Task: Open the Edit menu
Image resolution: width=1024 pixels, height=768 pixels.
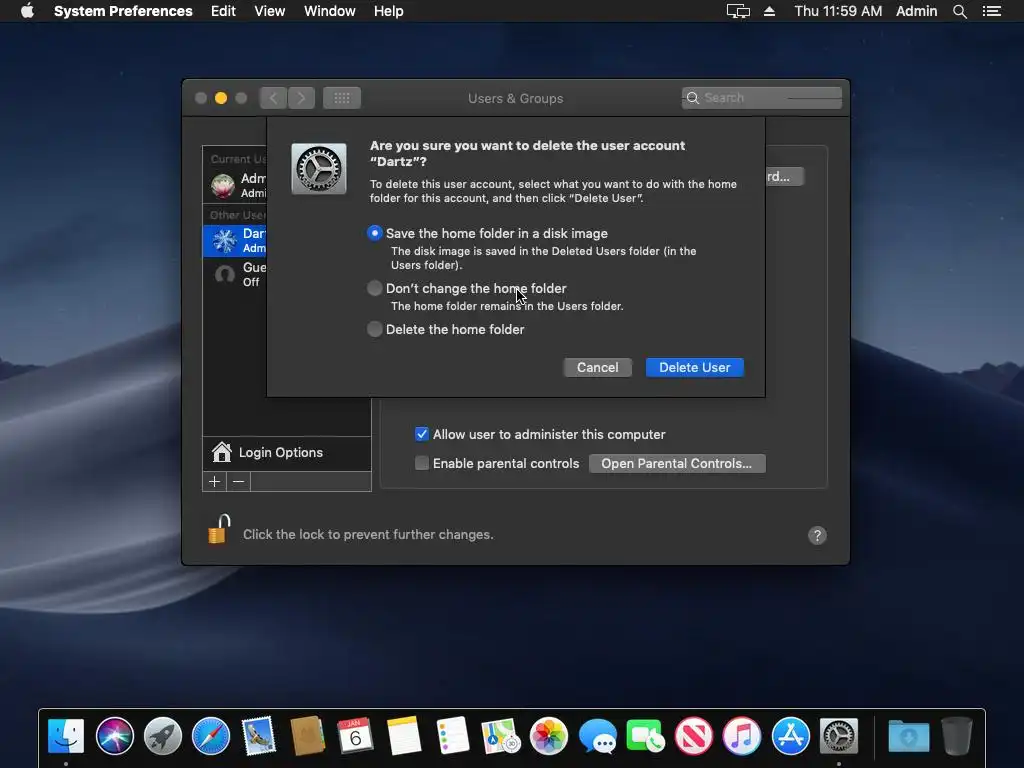Action: click(223, 11)
